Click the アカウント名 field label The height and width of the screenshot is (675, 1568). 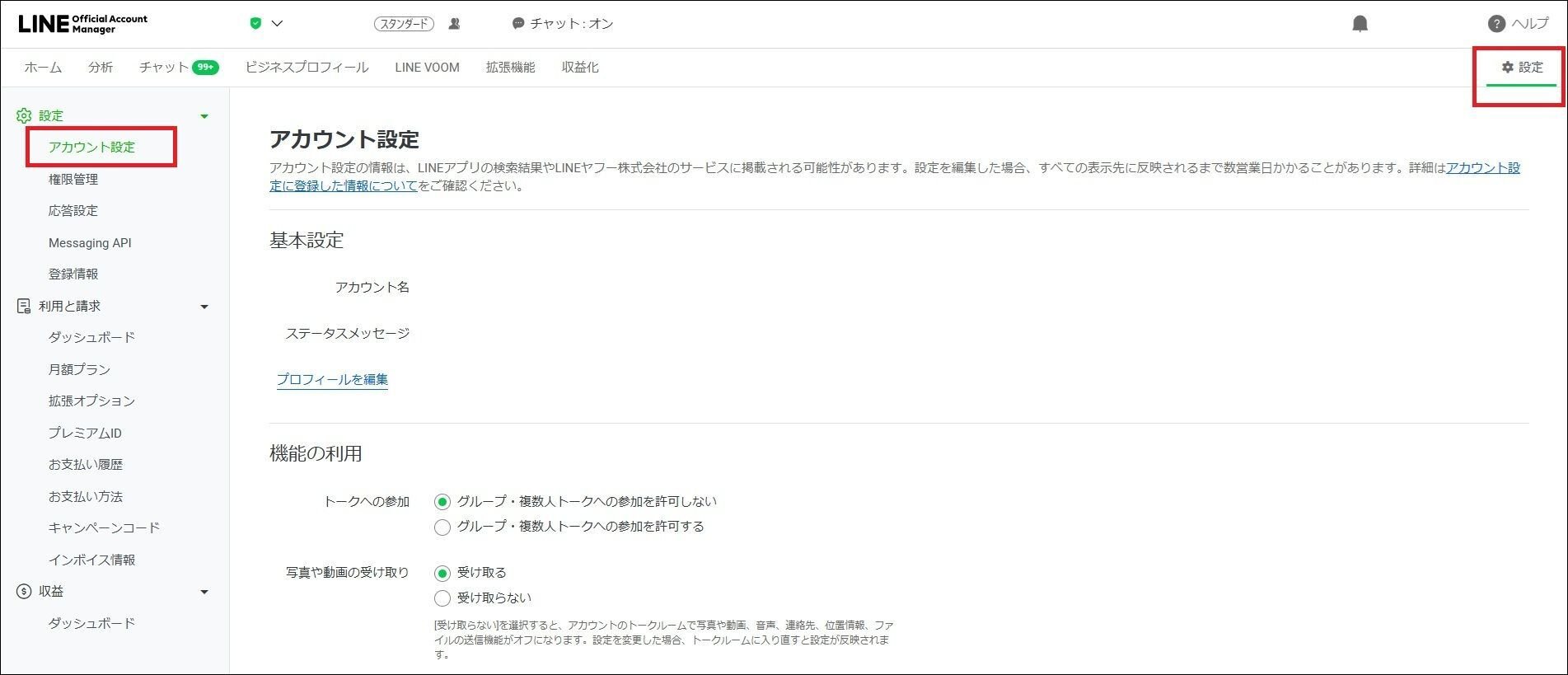click(372, 288)
